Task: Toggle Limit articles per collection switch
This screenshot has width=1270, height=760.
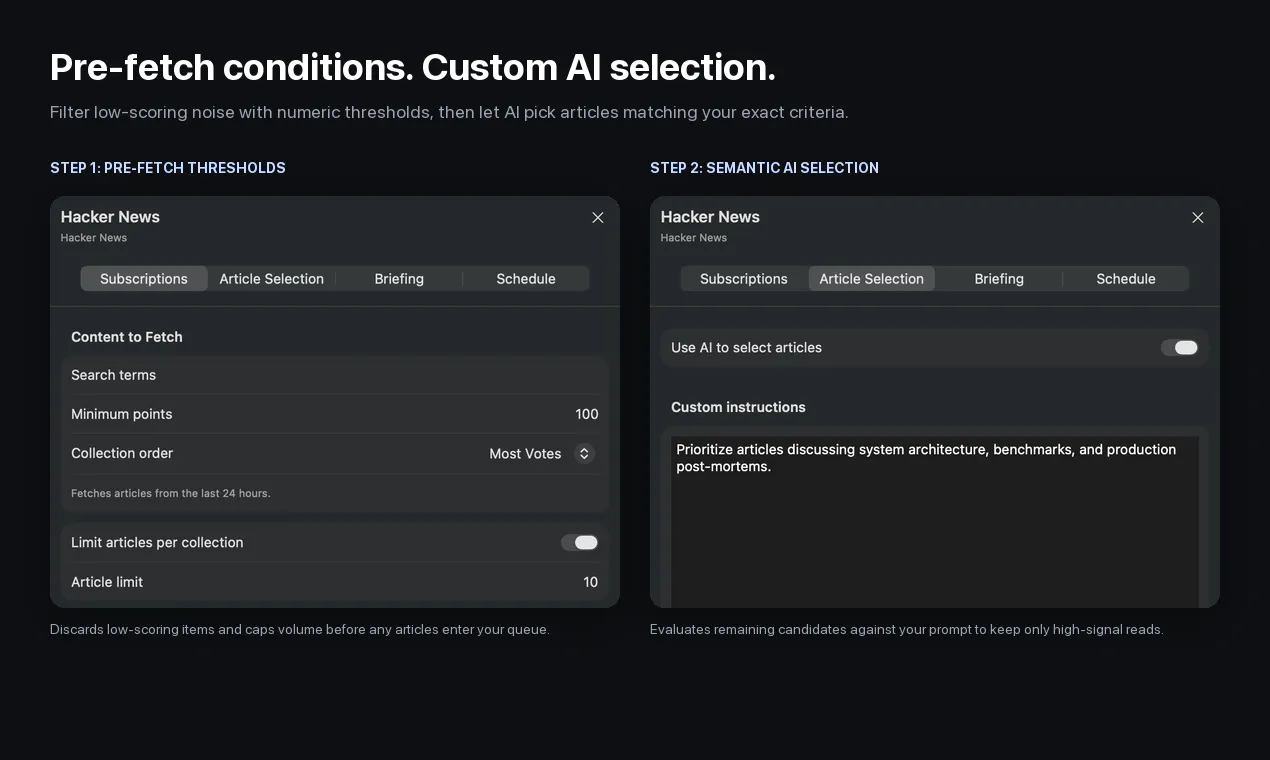Action: (x=580, y=543)
